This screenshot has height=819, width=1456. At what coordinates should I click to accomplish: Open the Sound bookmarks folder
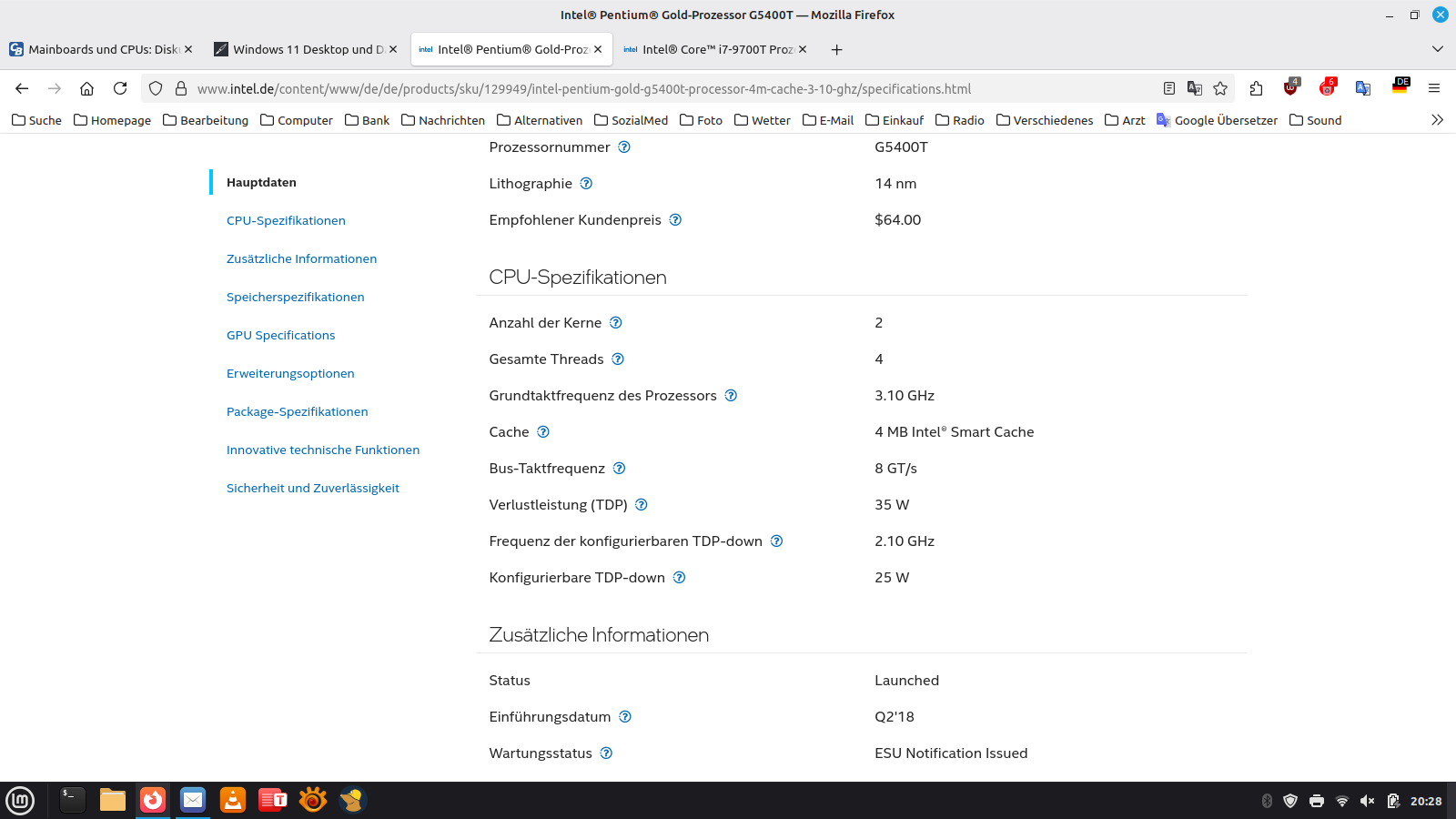[1316, 120]
